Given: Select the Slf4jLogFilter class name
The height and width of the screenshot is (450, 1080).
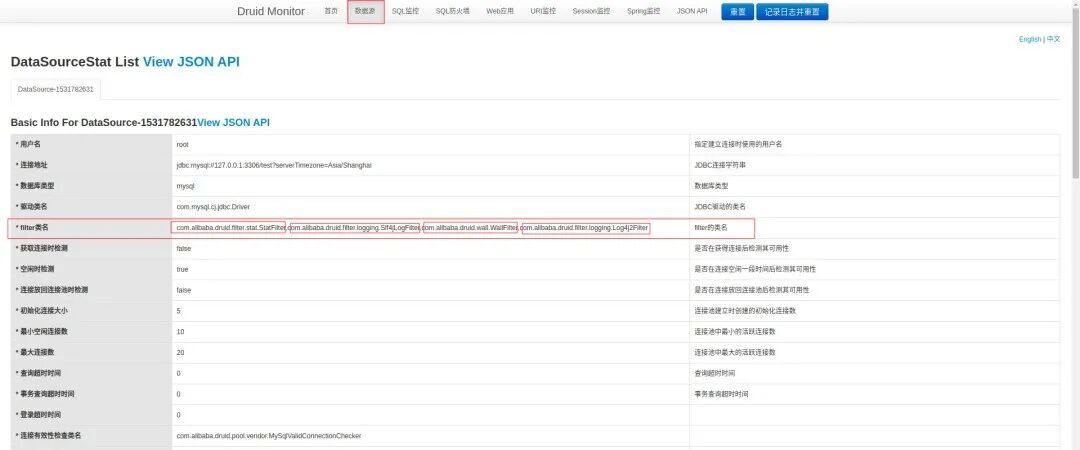Looking at the screenshot, I should pos(354,227).
